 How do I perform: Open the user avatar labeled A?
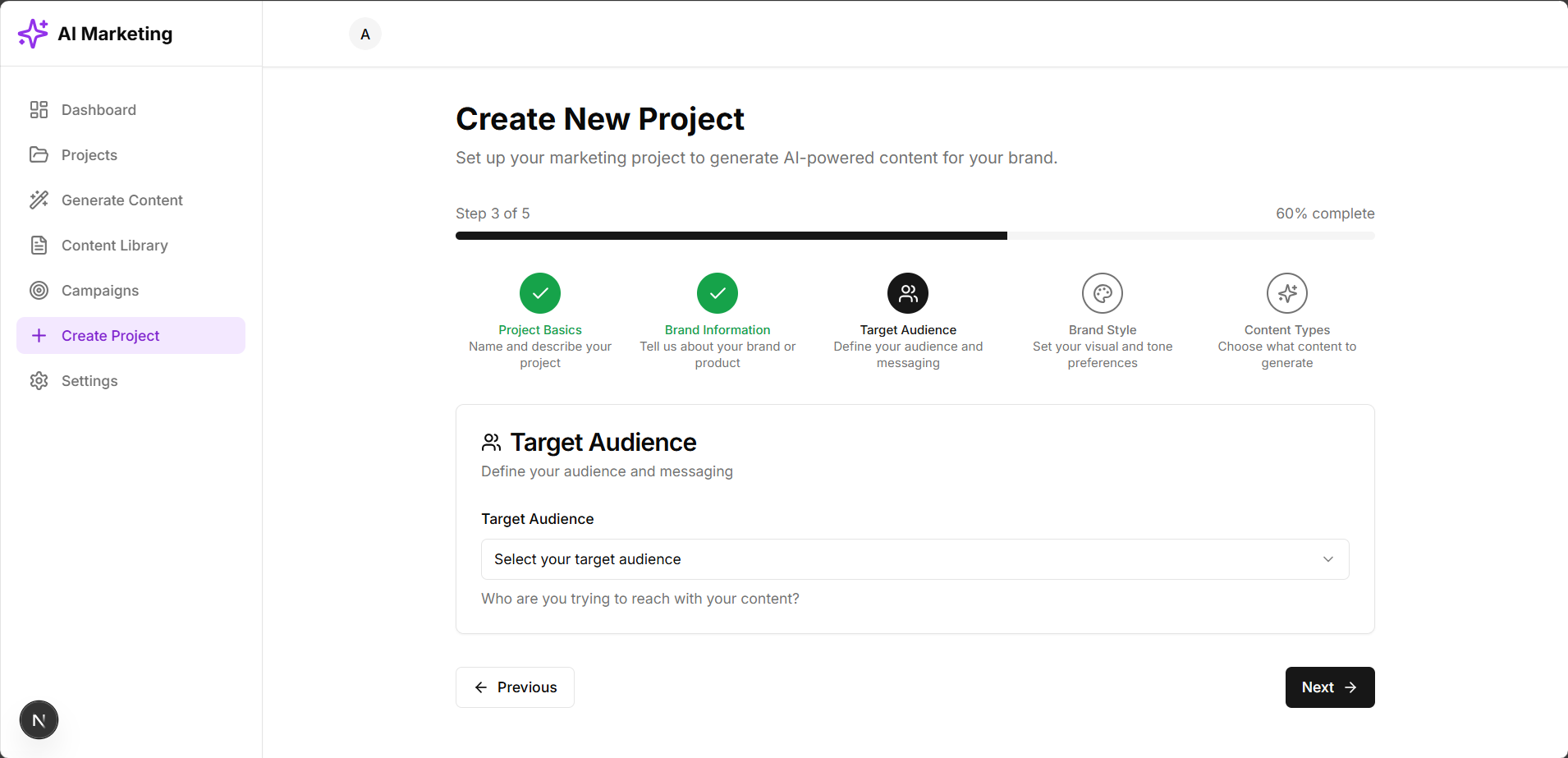coord(365,34)
